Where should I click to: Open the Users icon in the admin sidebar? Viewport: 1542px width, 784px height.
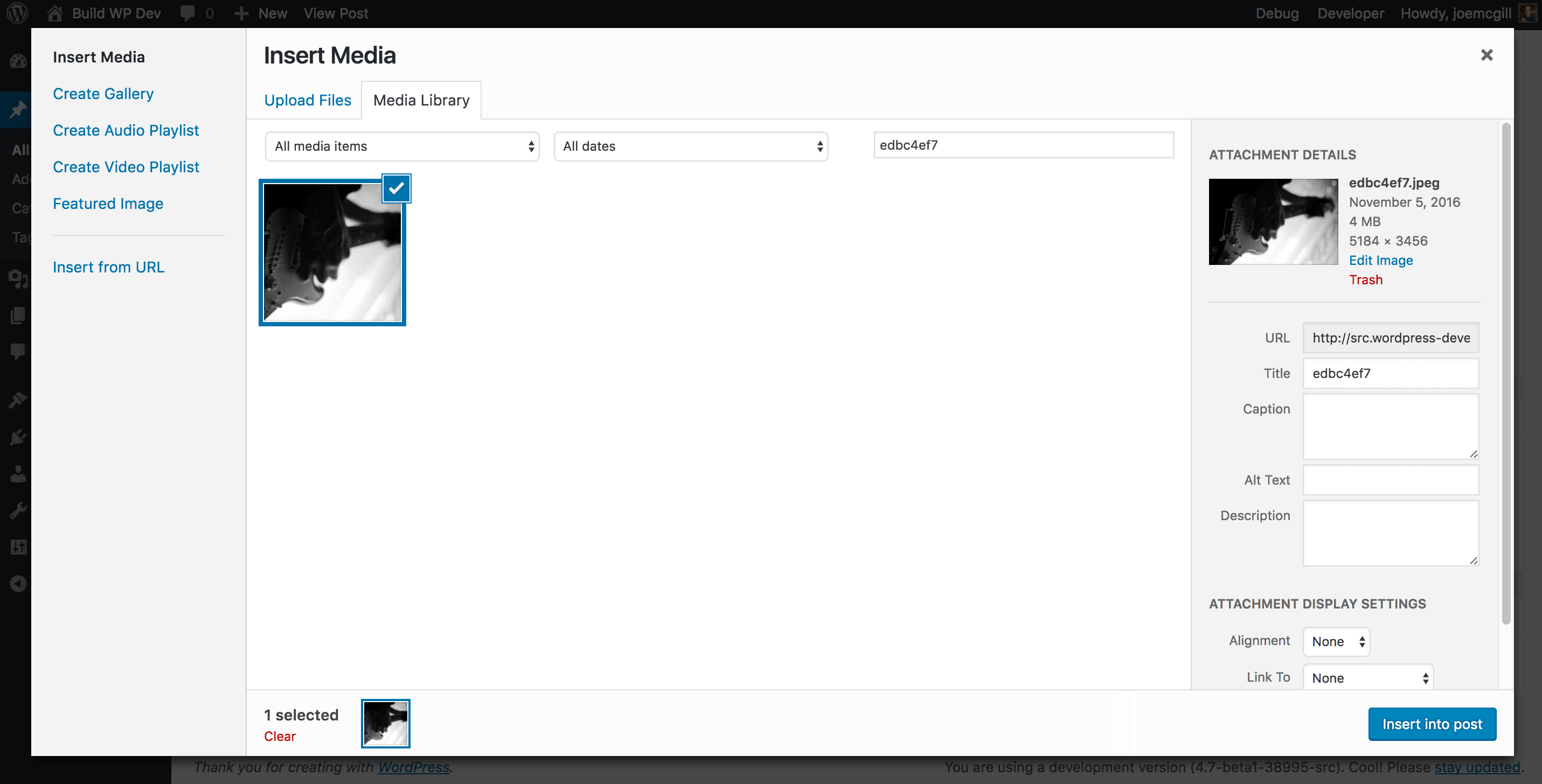coord(18,474)
